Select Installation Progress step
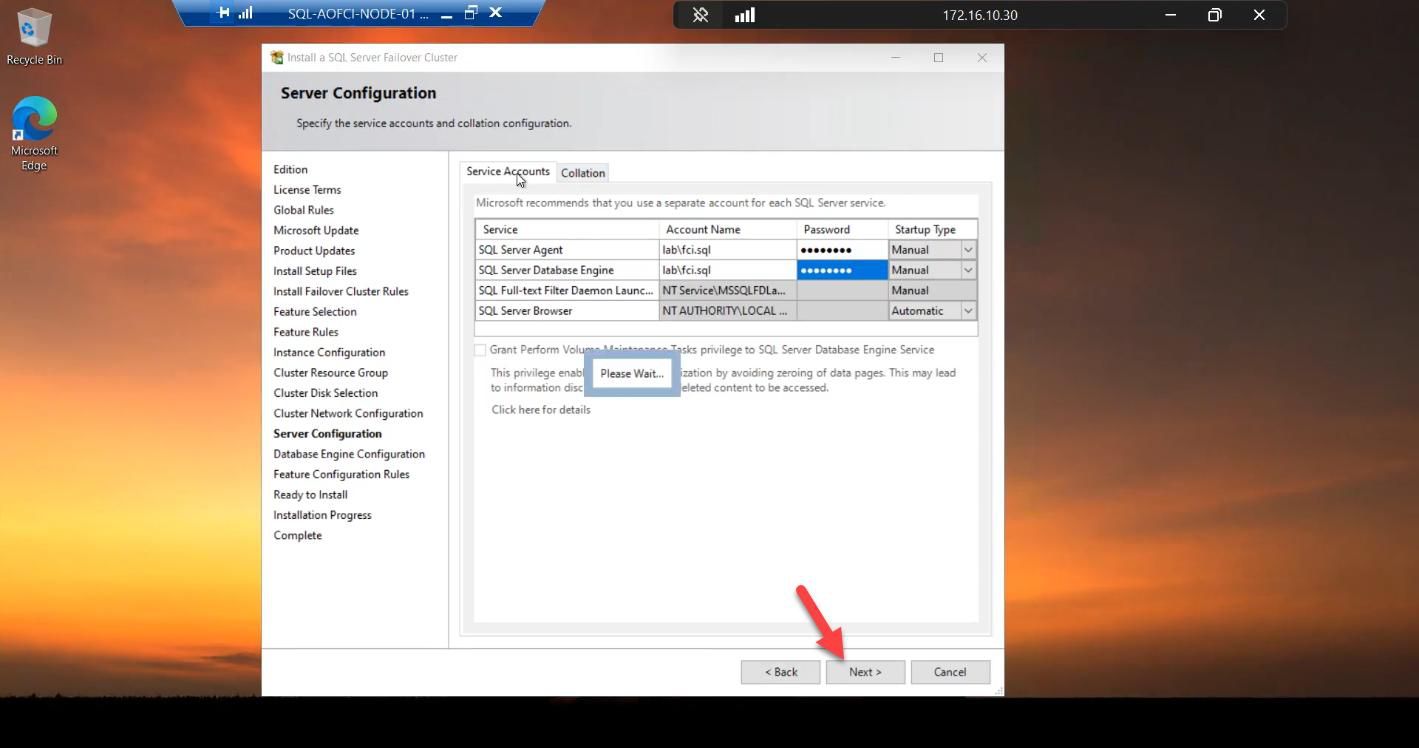The image size is (1419, 748). pos(322,515)
